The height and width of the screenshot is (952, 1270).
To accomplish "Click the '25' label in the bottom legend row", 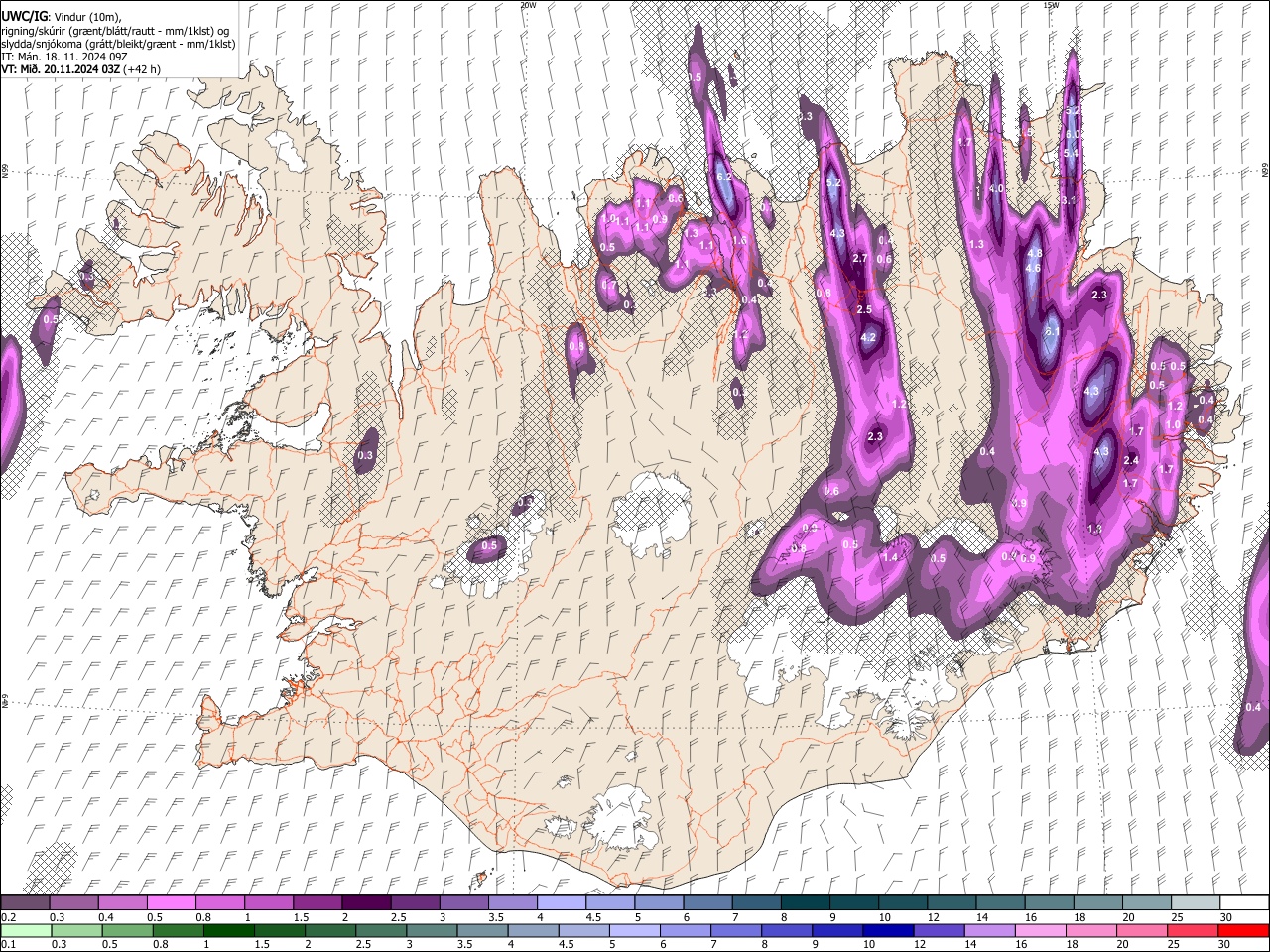I will coord(1173,944).
